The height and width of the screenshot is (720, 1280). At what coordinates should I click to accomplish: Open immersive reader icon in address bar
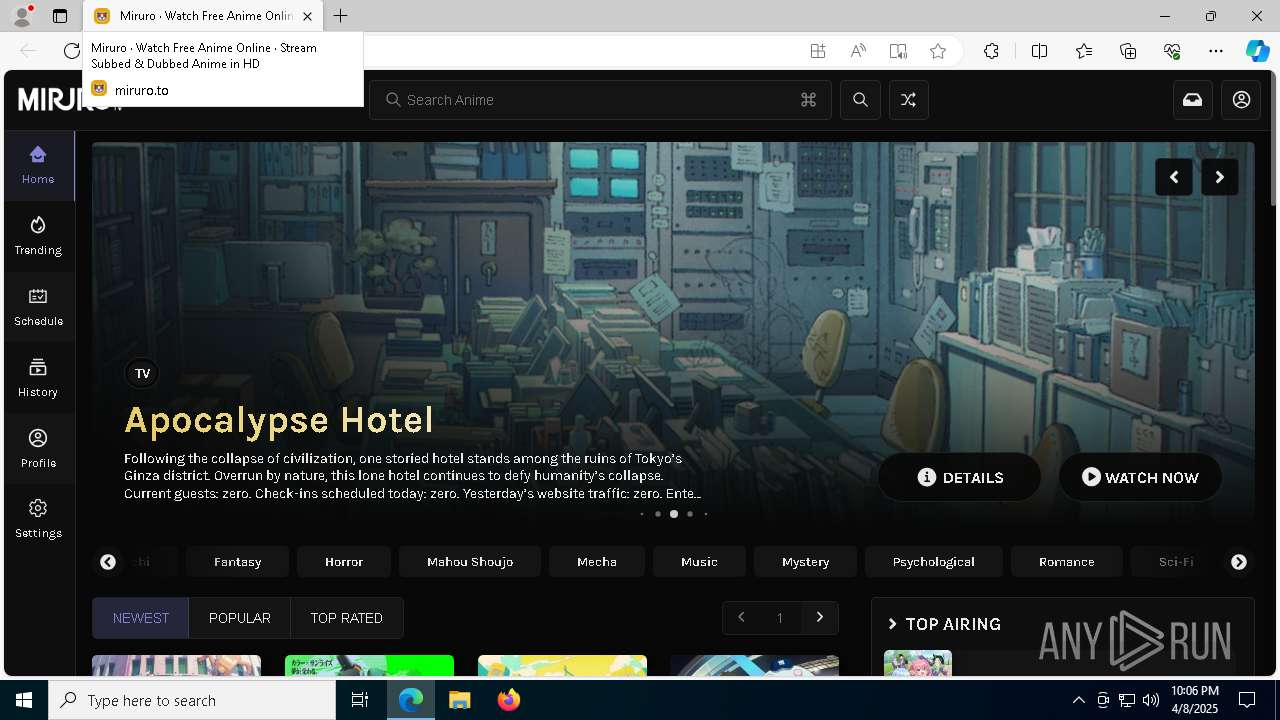click(898, 51)
